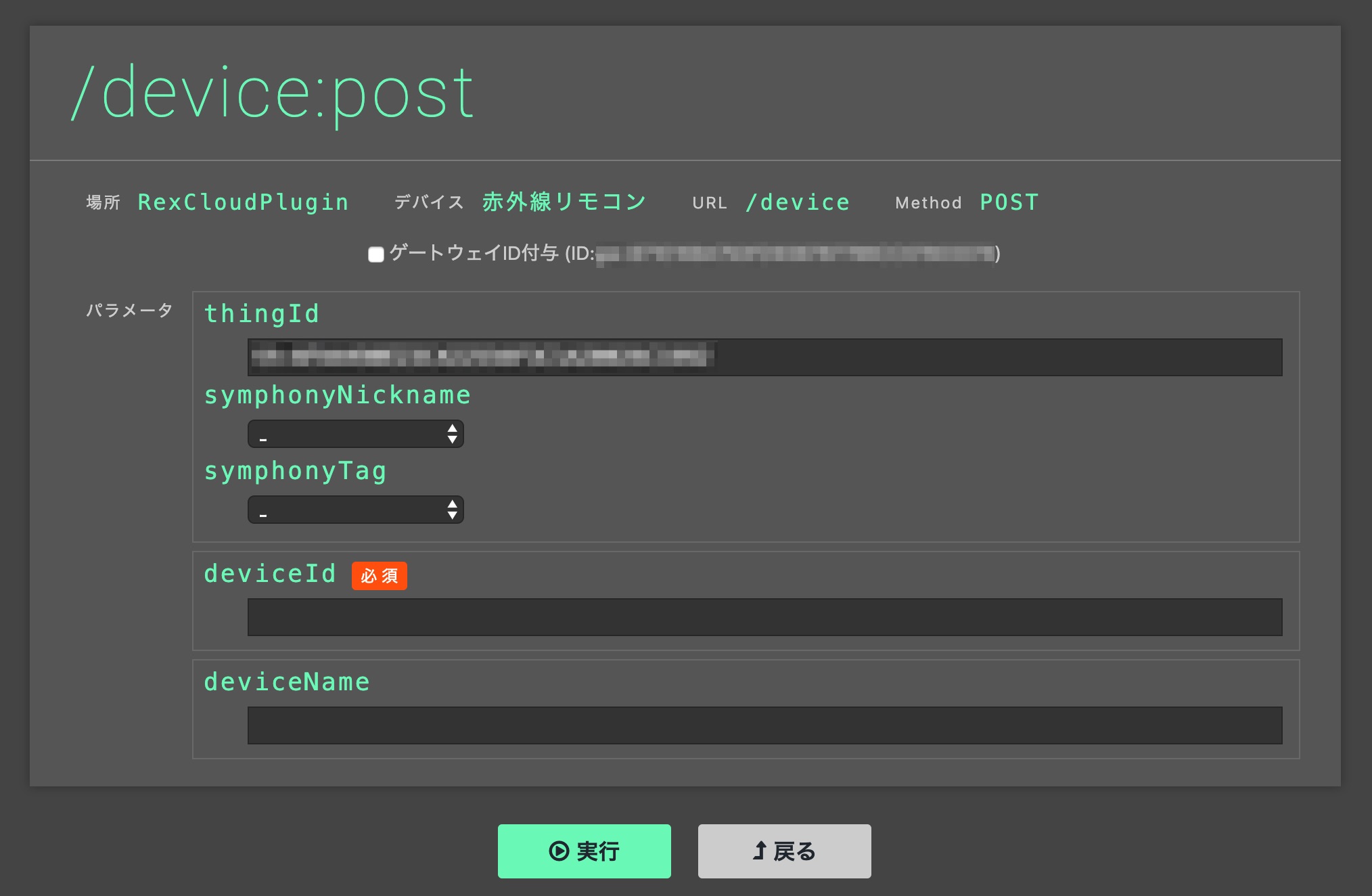This screenshot has height=896, width=1372.
Task: Focus the deviceName input field
Action: (764, 725)
